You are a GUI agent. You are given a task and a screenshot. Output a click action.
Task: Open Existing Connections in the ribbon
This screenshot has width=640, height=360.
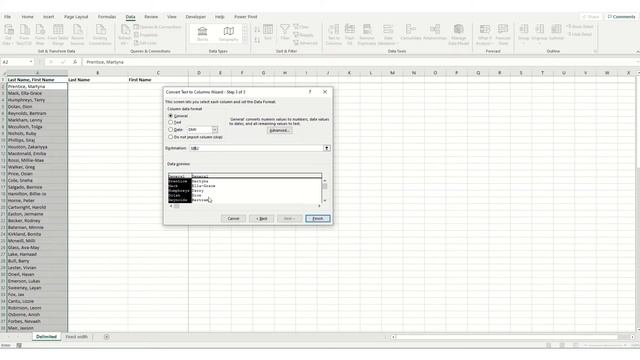pos(100,34)
